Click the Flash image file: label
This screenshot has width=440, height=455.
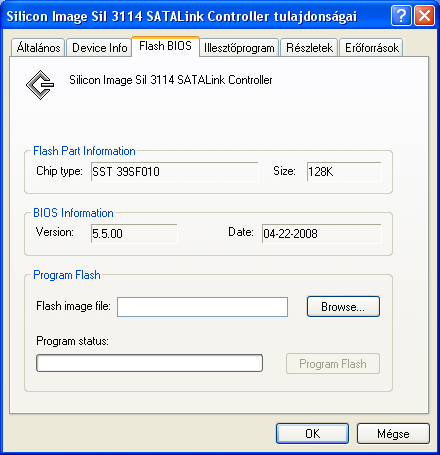pos(73,306)
